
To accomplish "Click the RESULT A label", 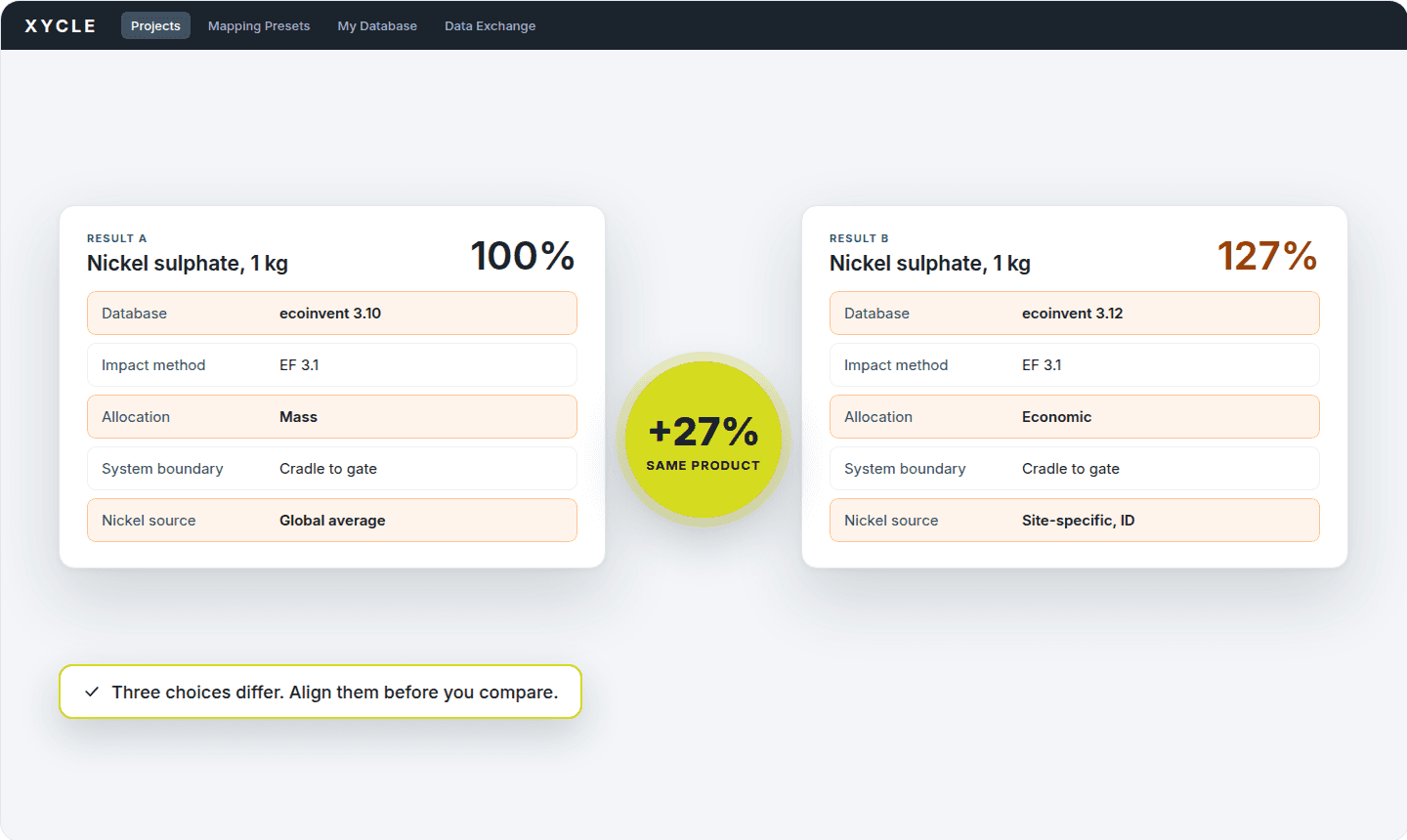I will coord(116,238).
